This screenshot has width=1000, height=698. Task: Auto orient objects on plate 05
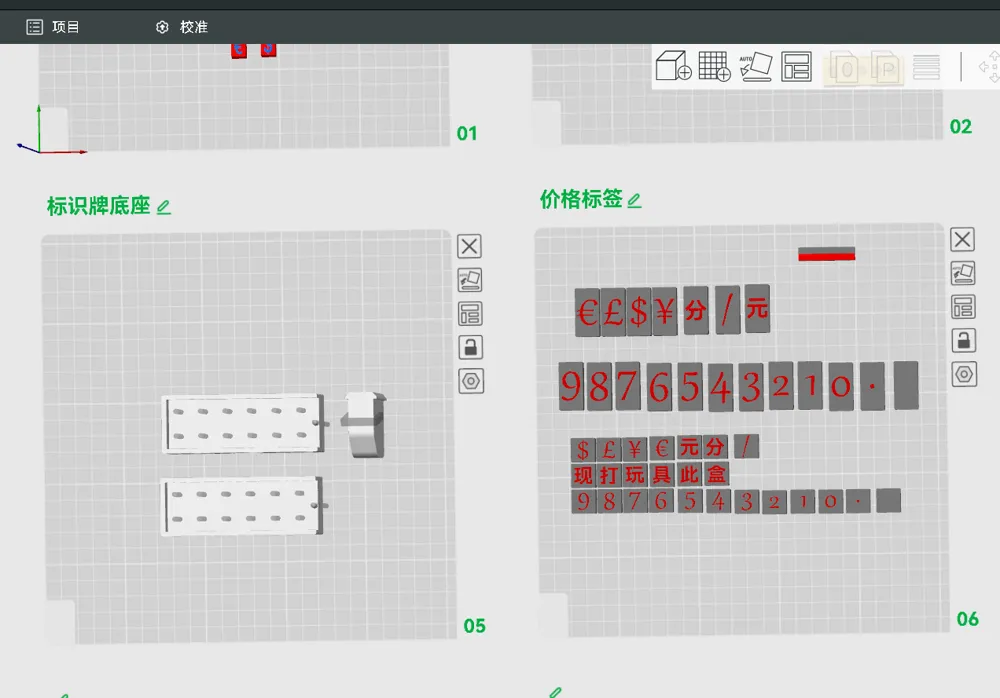(x=470, y=280)
